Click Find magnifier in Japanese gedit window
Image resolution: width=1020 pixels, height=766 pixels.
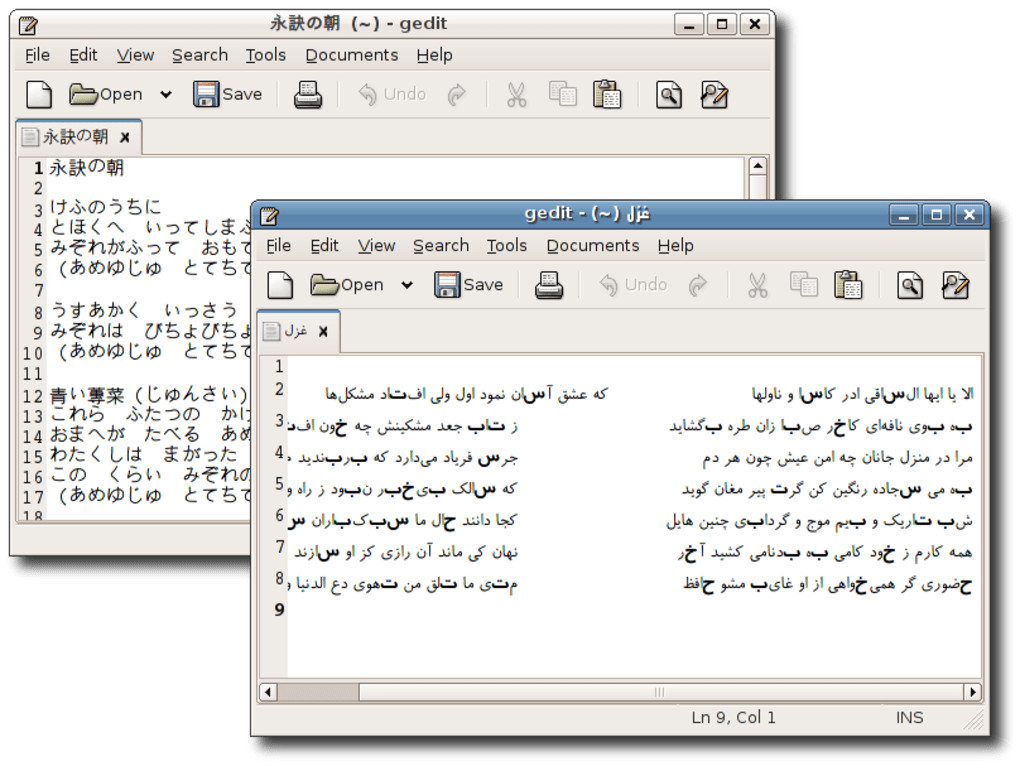(x=669, y=95)
